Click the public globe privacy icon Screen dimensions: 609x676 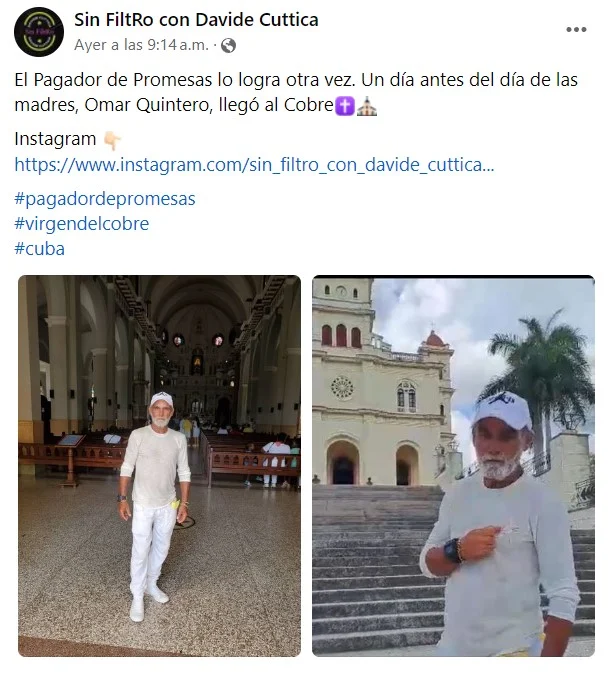coord(228,45)
